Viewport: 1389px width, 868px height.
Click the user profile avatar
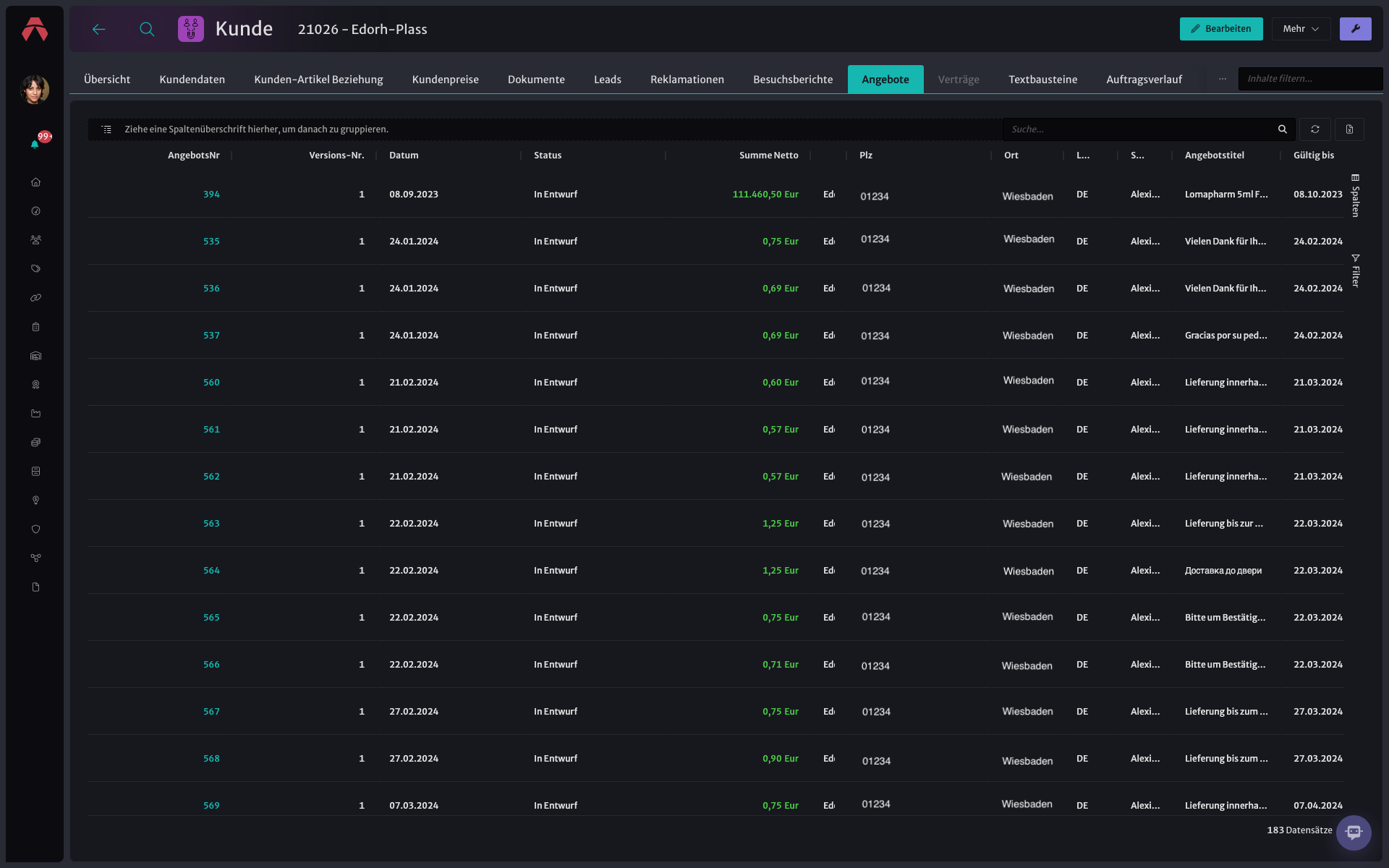tap(35, 90)
